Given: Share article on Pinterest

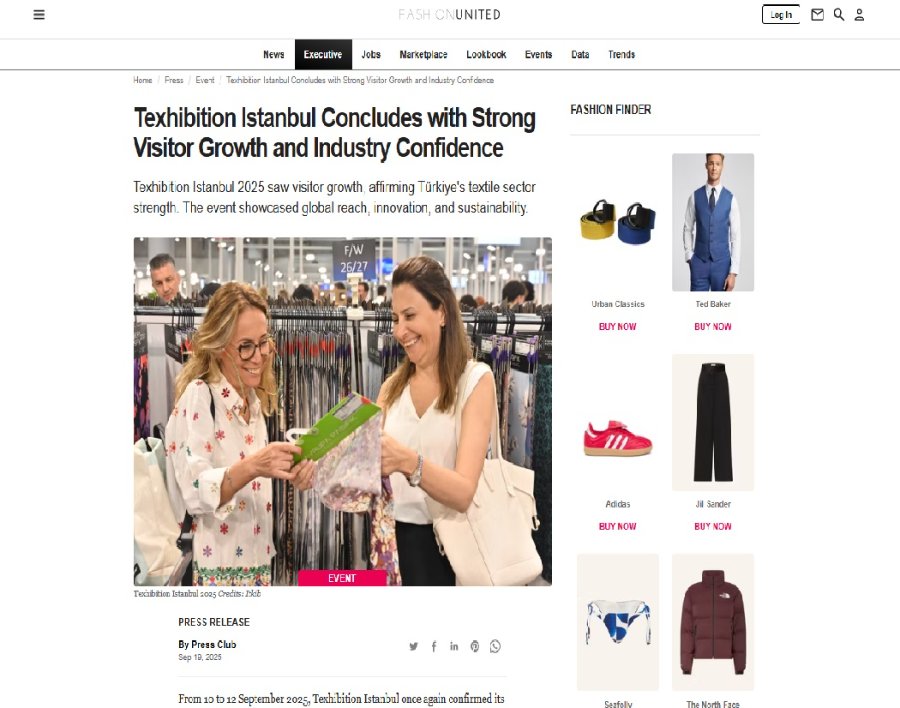Looking at the screenshot, I should (475, 647).
